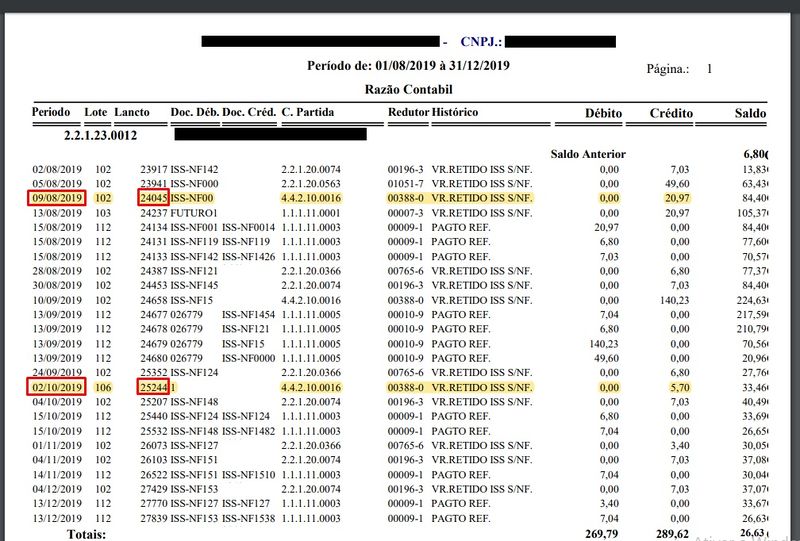This screenshot has height=541, width=800.
Task: Select the date 04/11/2019
Action: 57,460
